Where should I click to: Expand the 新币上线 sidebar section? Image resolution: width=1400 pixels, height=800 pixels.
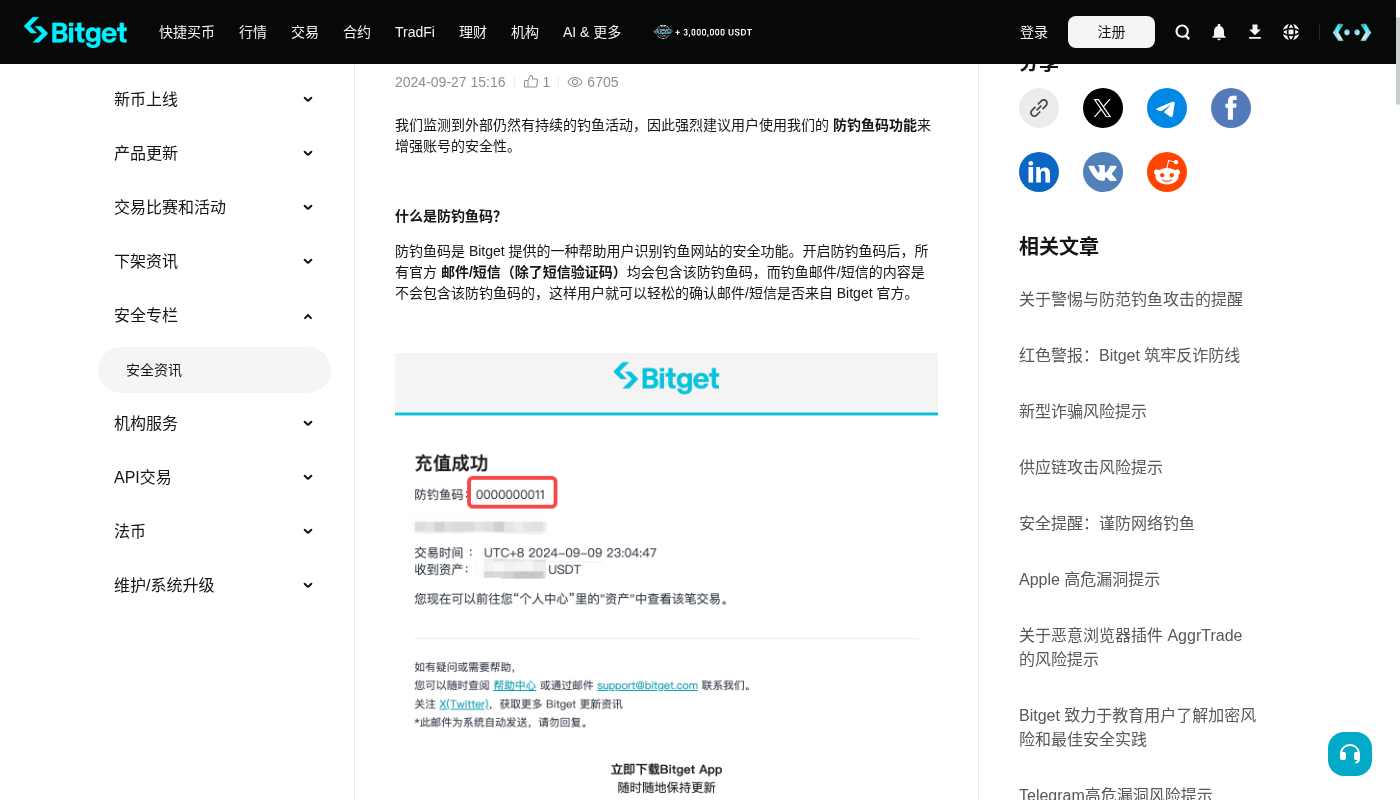coord(214,99)
